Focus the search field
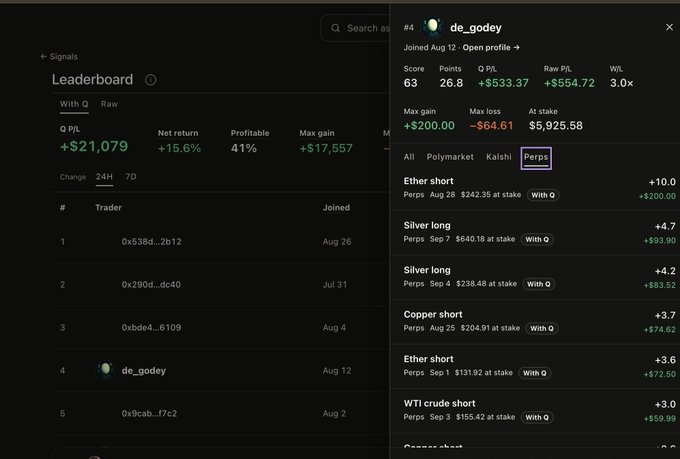This screenshot has height=459, width=680. pos(355,28)
